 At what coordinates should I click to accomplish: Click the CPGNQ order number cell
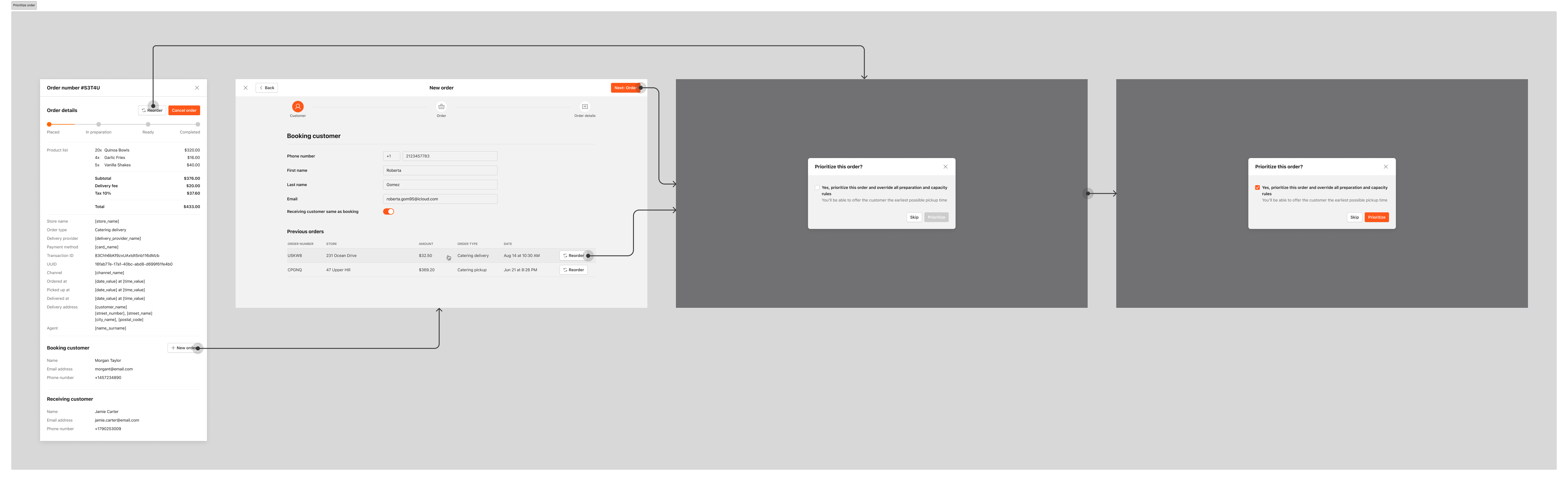tap(295, 270)
